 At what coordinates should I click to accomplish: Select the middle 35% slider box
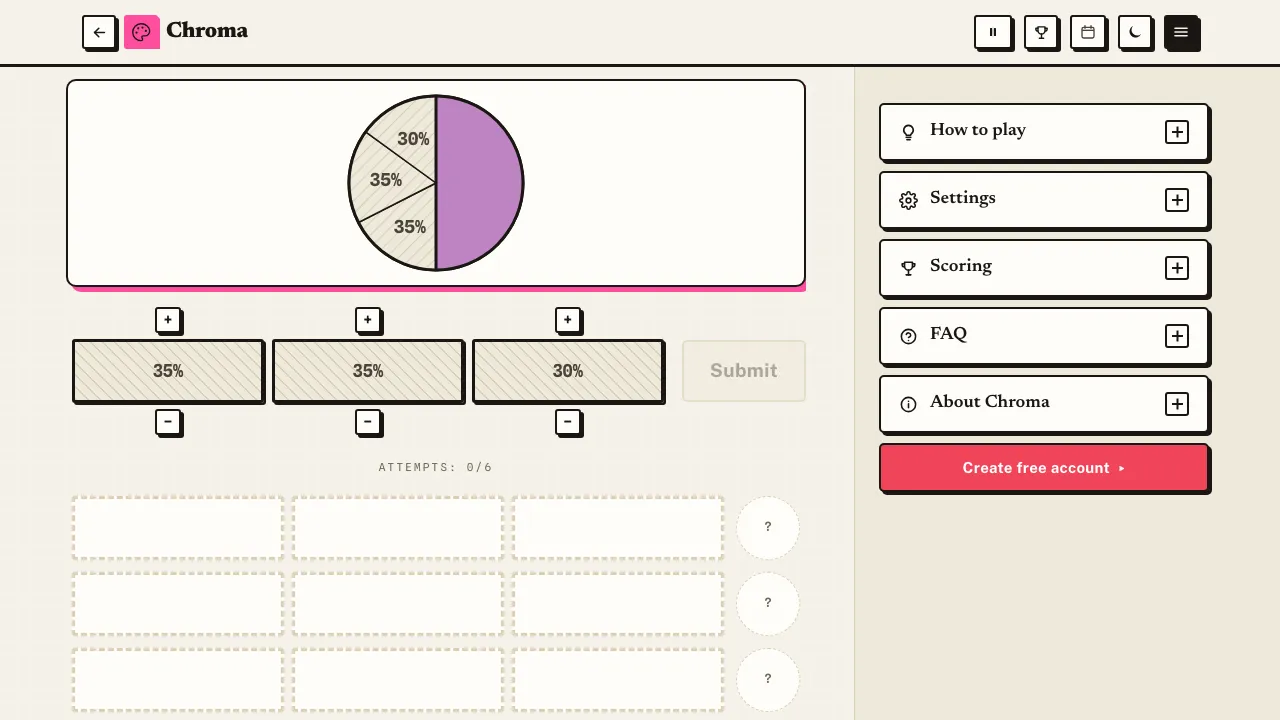tap(368, 371)
